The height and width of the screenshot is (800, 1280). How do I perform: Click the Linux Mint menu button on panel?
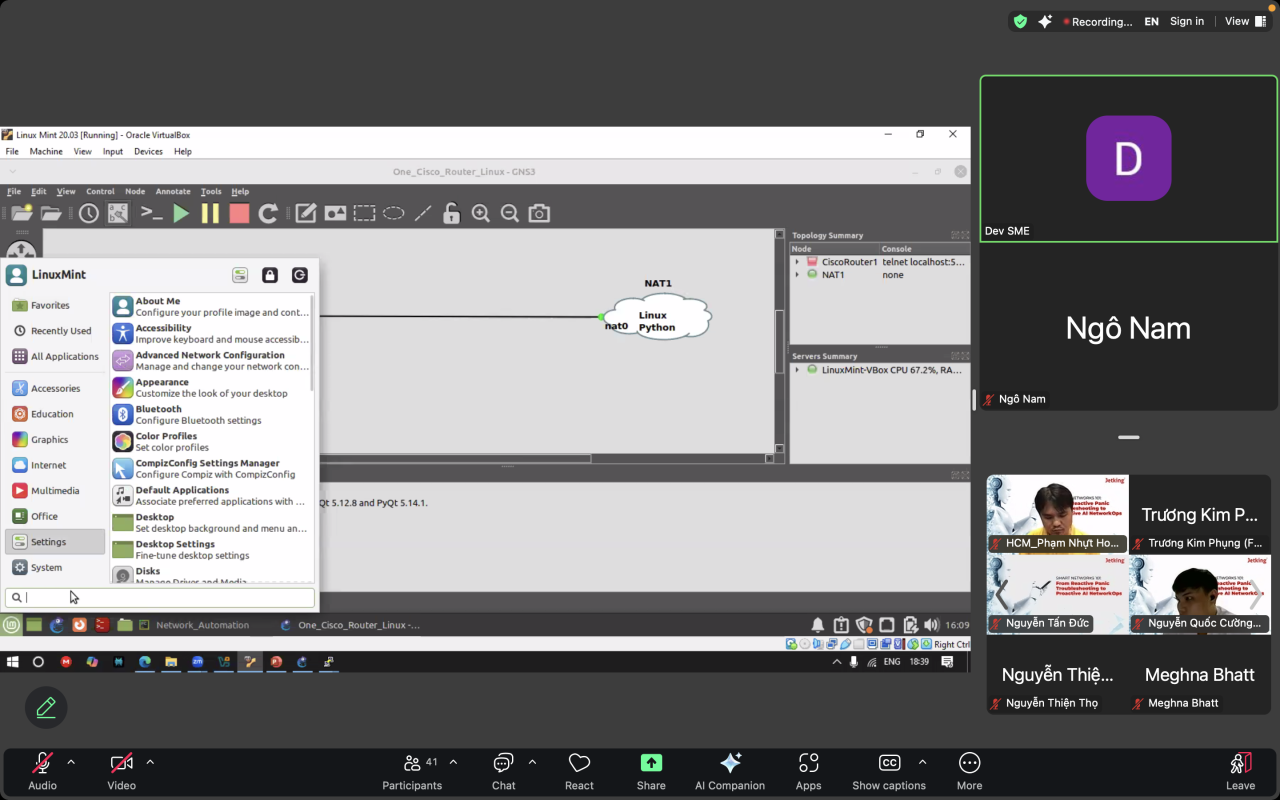11,625
